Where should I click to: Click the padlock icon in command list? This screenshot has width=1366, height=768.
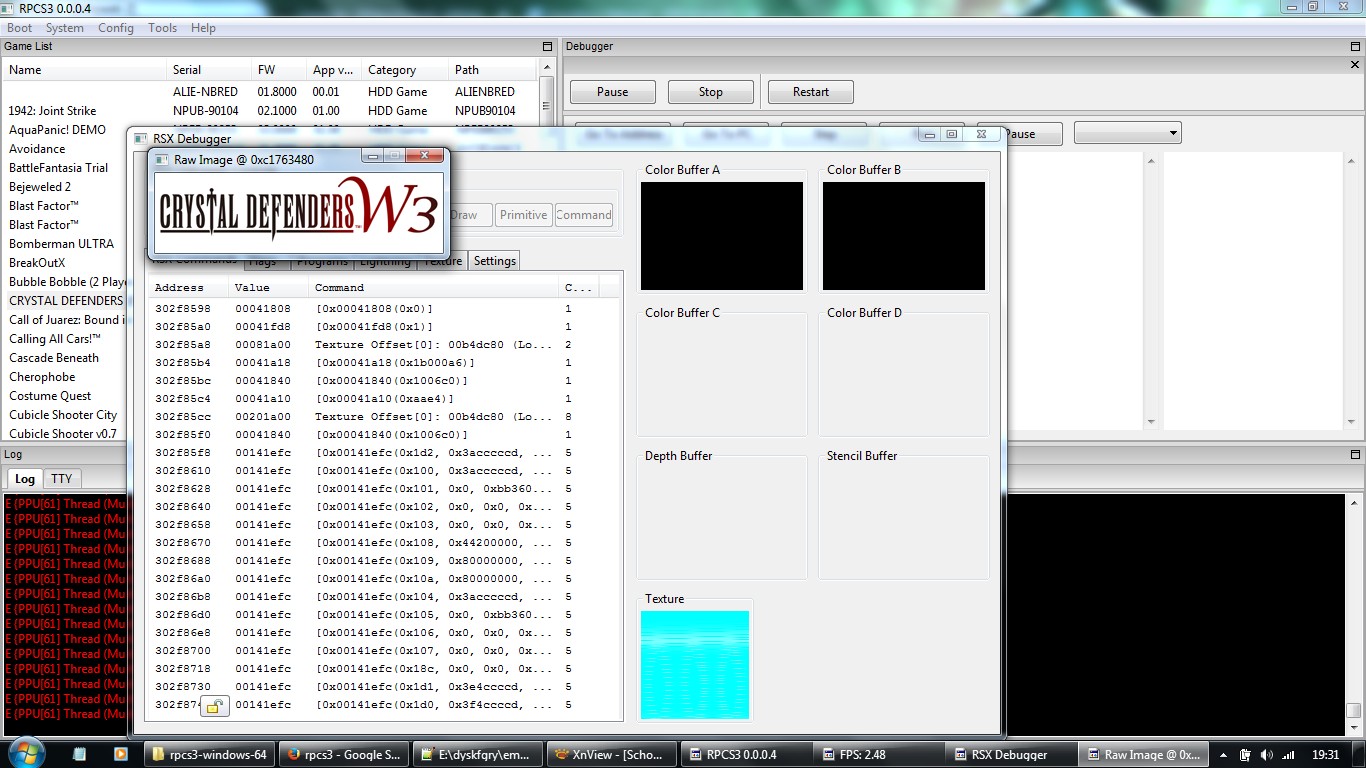[x=214, y=707]
